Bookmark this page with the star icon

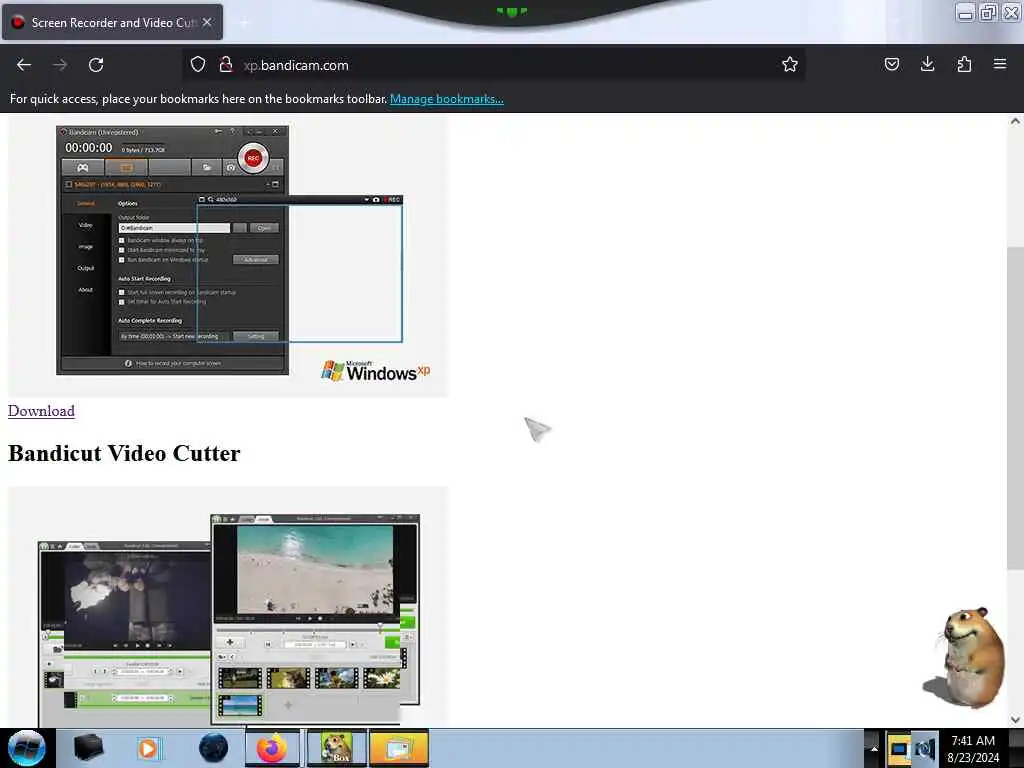[790, 64]
